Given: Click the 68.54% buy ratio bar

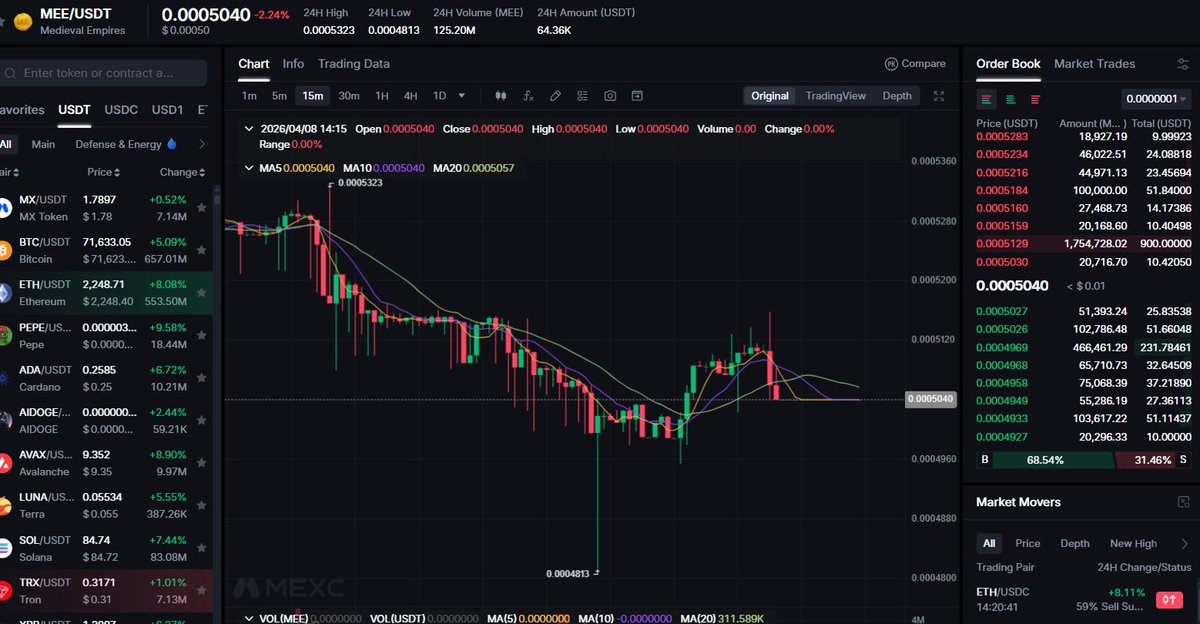Looking at the screenshot, I should click(x=1044, y=460).
